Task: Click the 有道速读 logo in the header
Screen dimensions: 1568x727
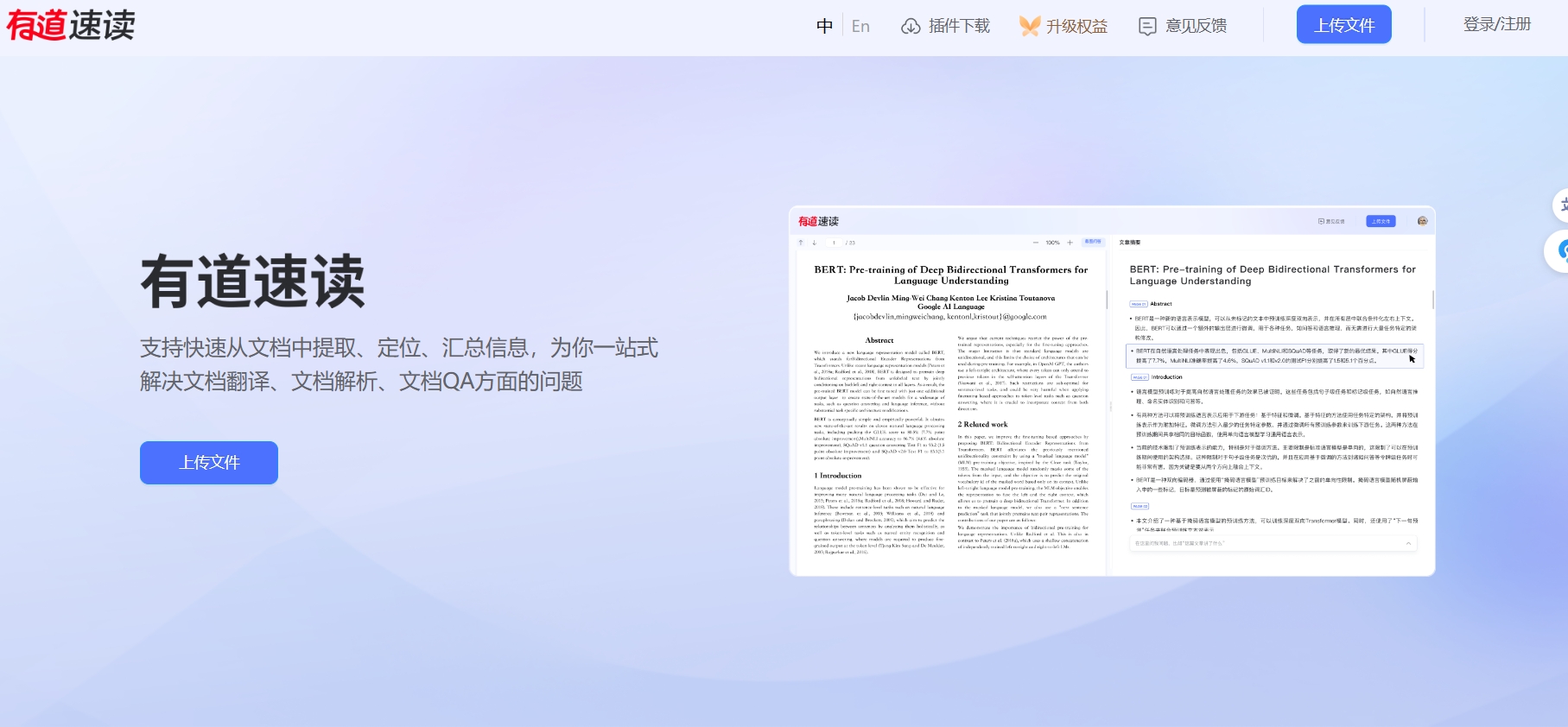Action: coord(71,25)
